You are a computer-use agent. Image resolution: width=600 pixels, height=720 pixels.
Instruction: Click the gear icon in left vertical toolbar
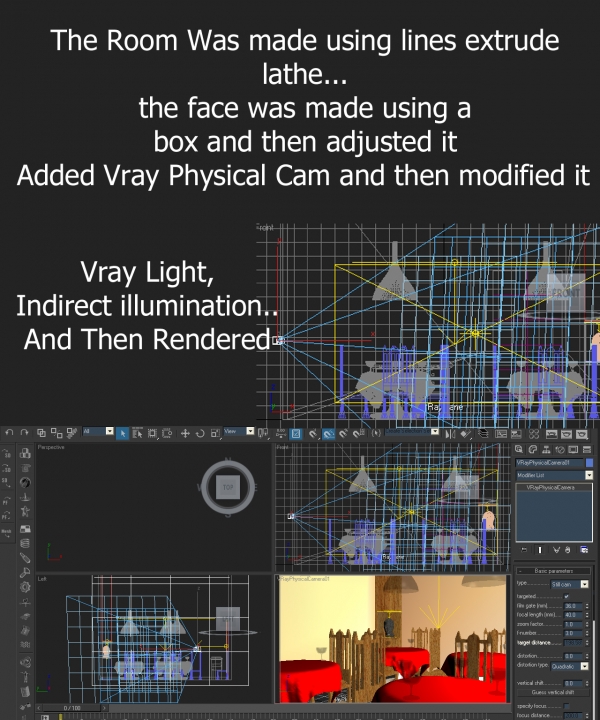(25, 587)
